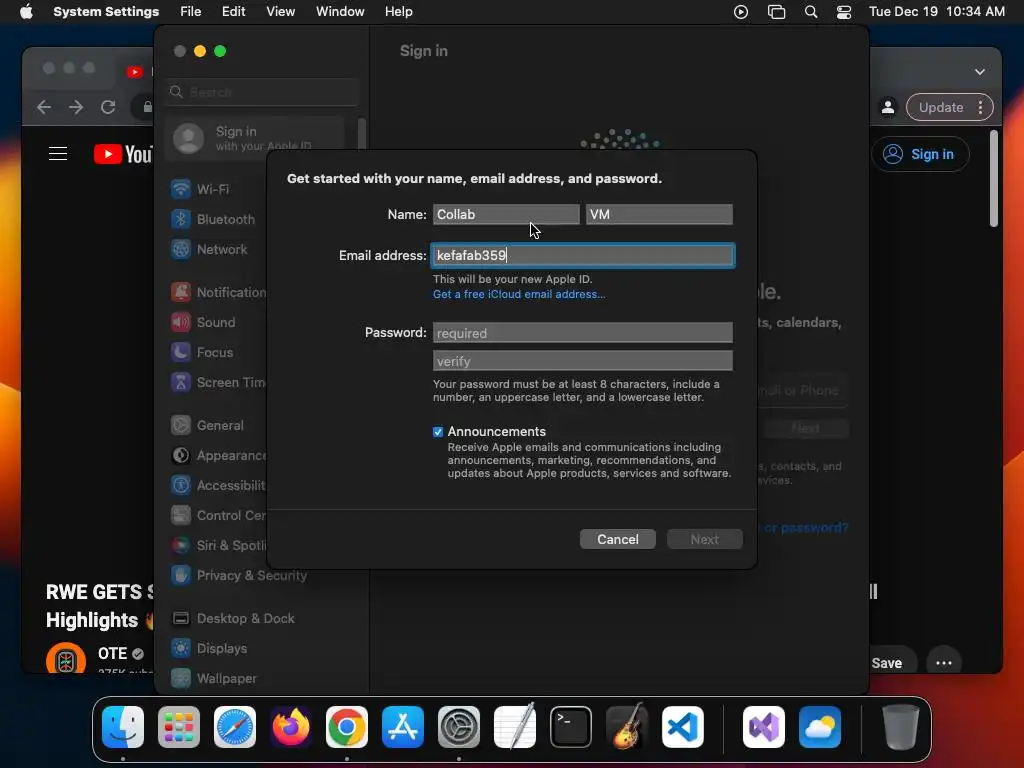Screen dimensions: 1024x768
Task: Open Privacy & Security settings icon
Action: click(181, 575)
